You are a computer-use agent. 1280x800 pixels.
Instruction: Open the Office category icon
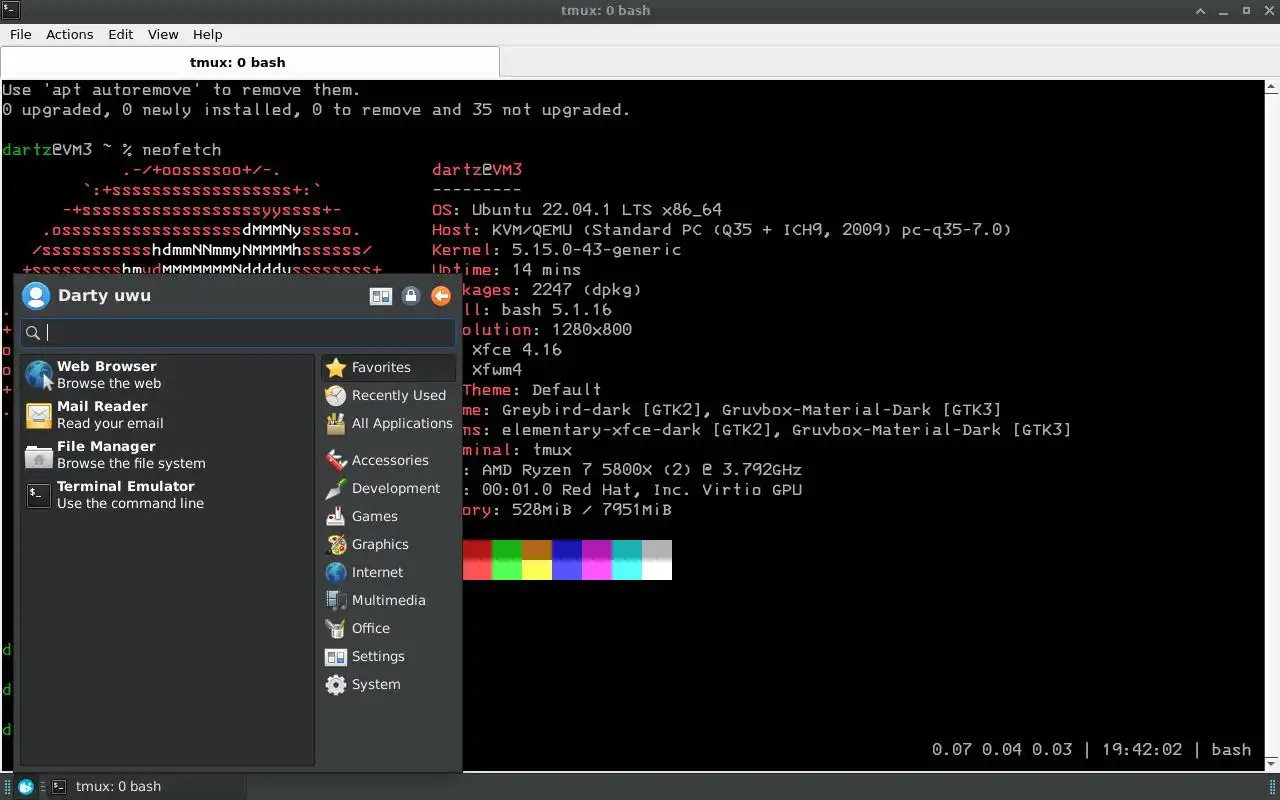click(x=336, y=628)
